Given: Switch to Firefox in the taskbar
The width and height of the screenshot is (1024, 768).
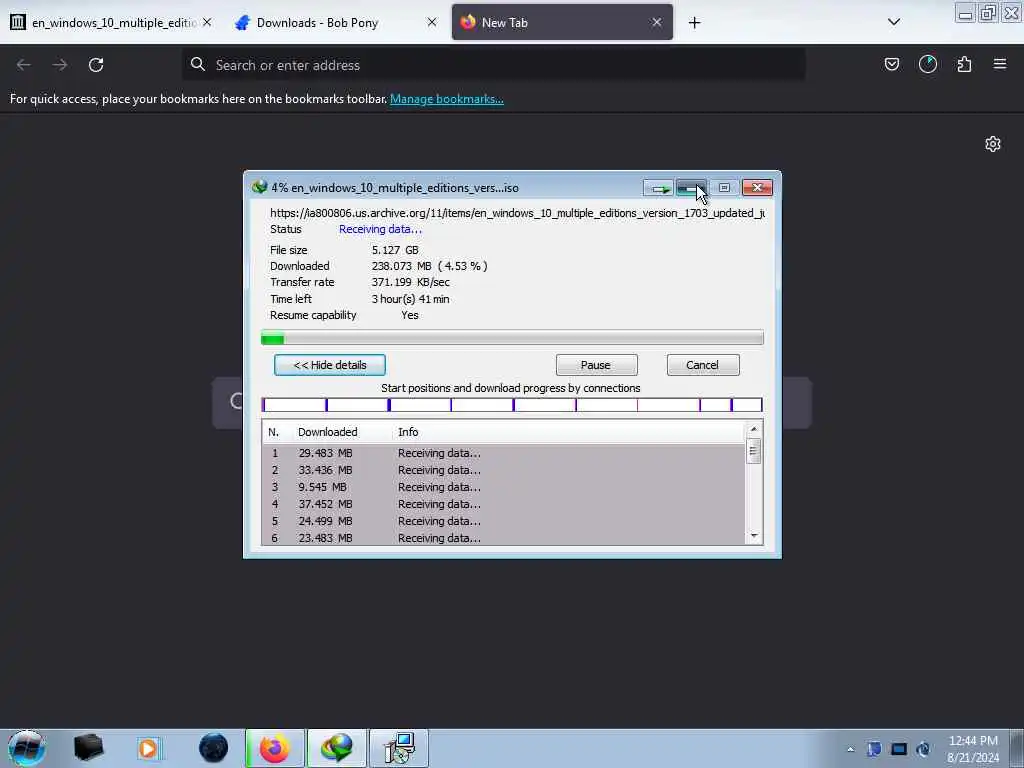Looking at the screenshot, I should point(275,748).
